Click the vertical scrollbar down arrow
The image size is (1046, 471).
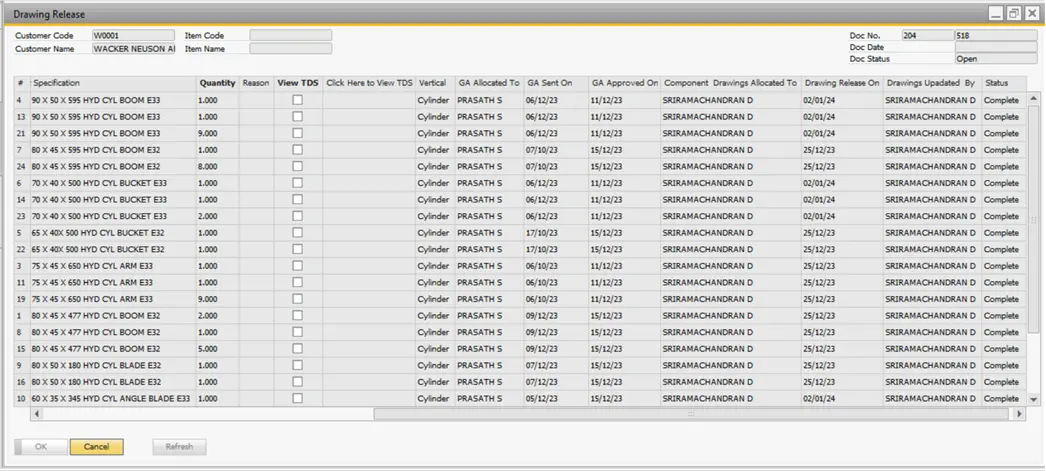pyautogui.click(x=1034, y=399)
